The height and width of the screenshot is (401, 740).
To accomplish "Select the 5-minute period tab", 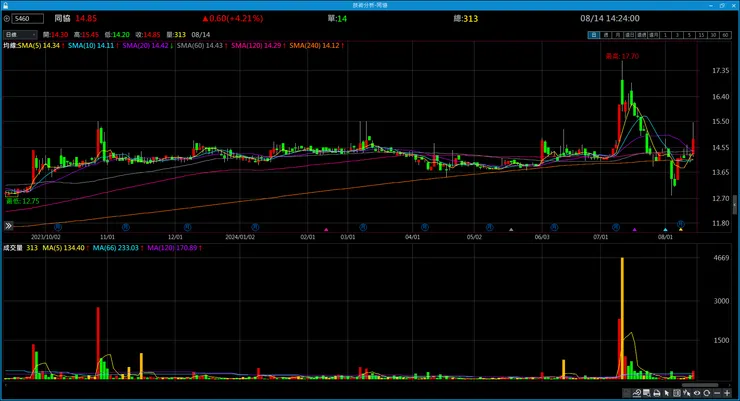I will tap(690, 35).
